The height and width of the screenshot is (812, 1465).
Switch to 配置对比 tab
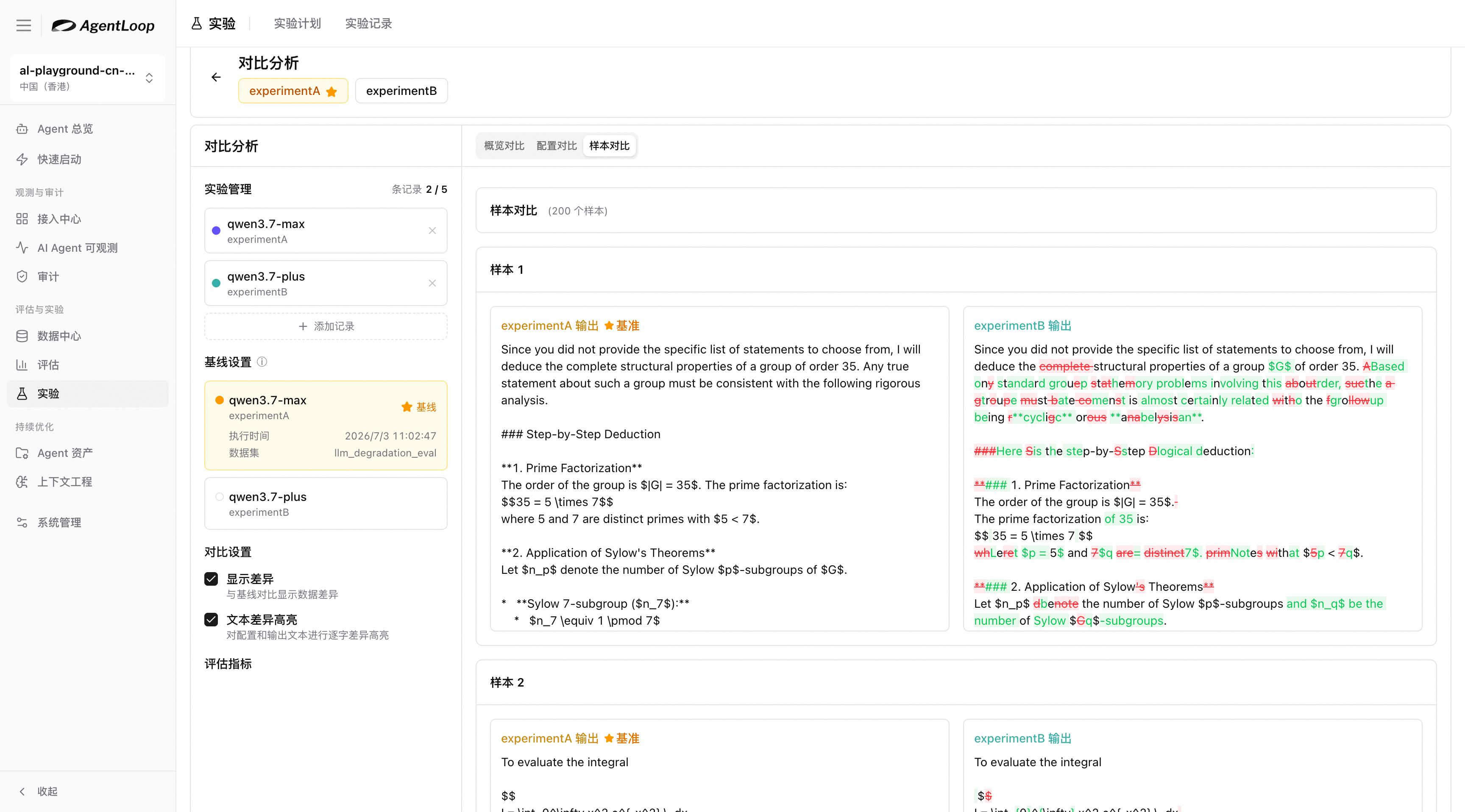tap(556, 146)
